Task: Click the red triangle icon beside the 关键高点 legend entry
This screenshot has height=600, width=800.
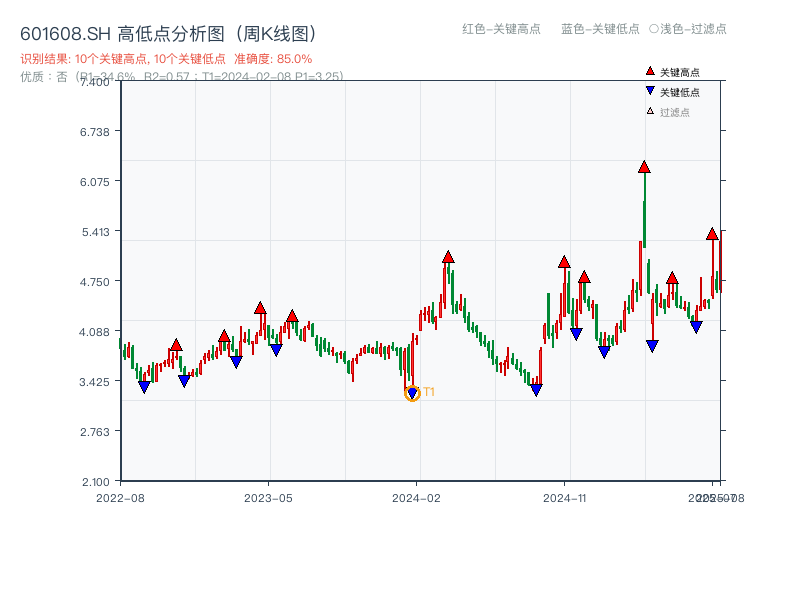Action: [650, 71]
